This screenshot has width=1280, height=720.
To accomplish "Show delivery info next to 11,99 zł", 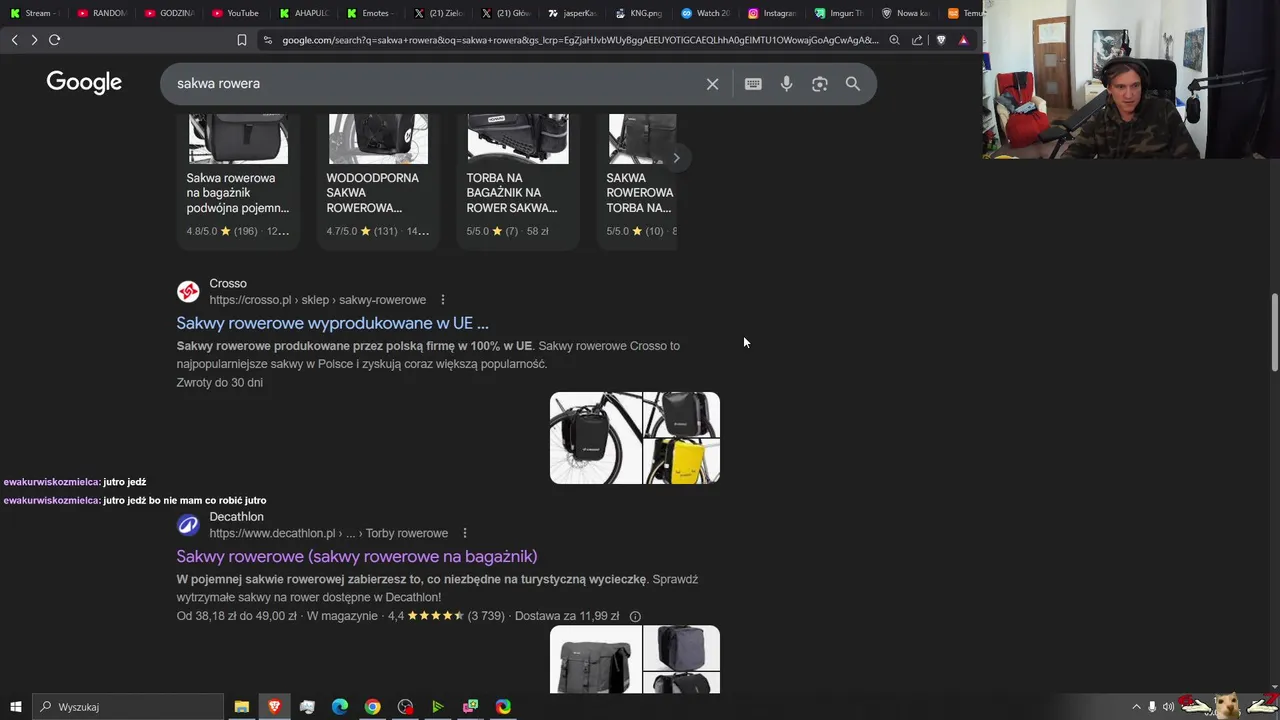I will [x=635, y=616].
